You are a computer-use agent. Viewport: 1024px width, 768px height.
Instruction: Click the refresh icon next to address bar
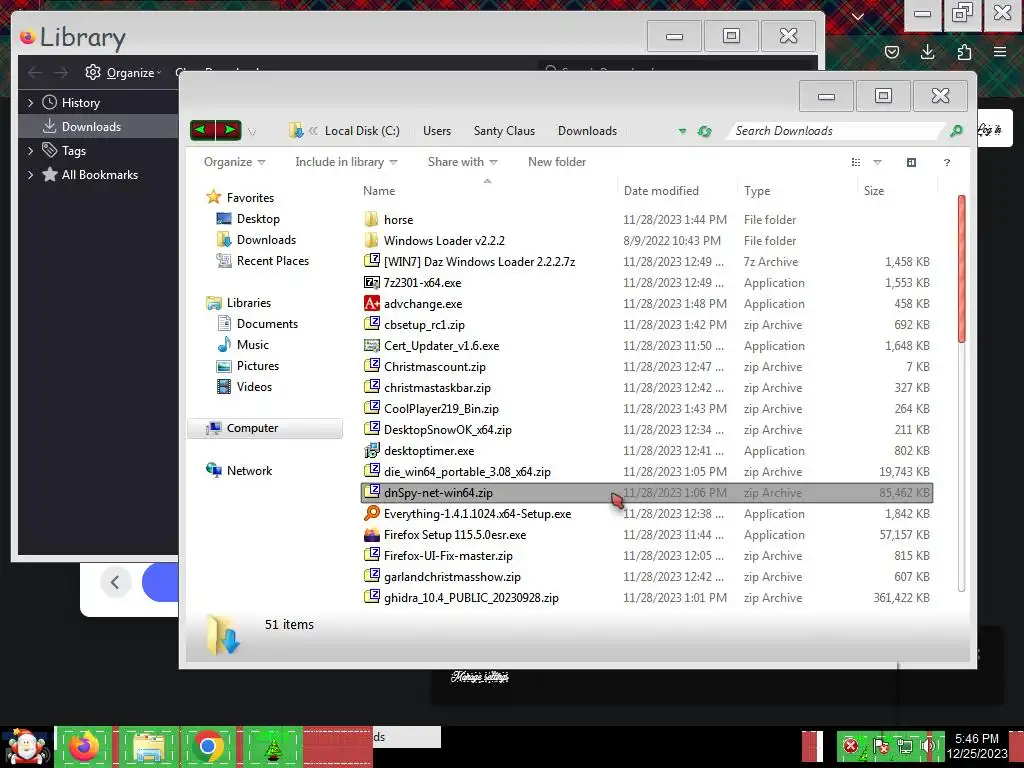704,131
